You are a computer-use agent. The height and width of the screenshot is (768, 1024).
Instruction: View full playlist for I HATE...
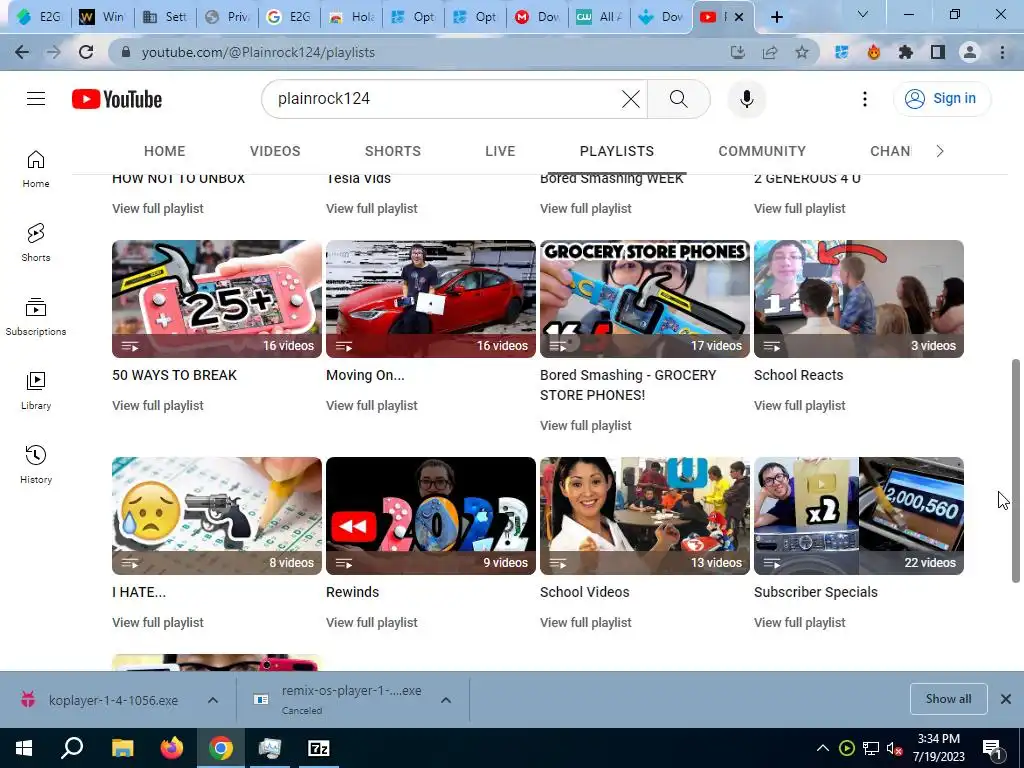[x=157, y=622]
